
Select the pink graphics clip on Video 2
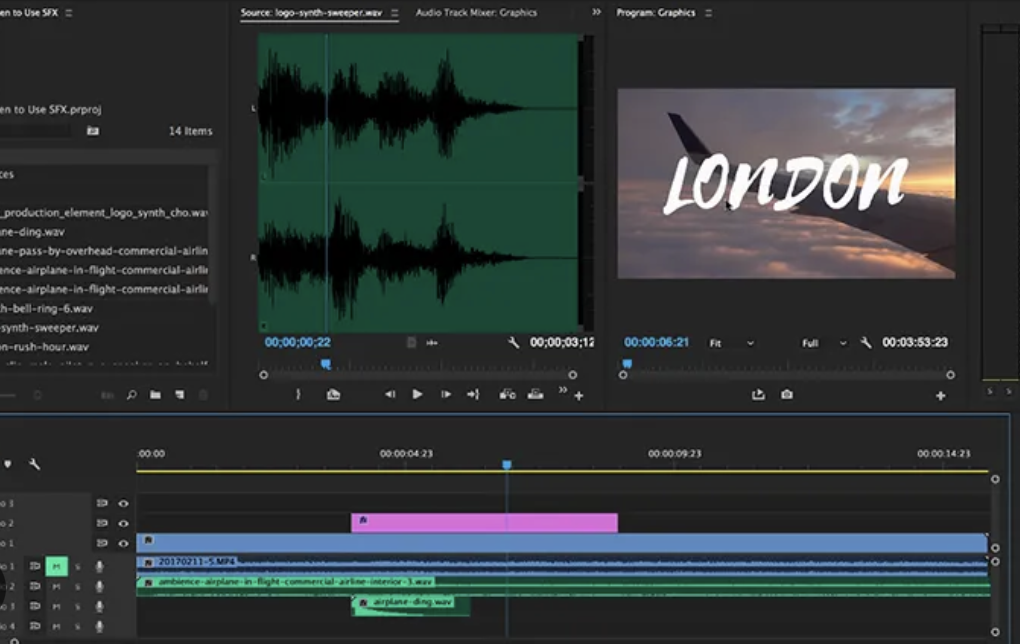(x=484, y=522)
